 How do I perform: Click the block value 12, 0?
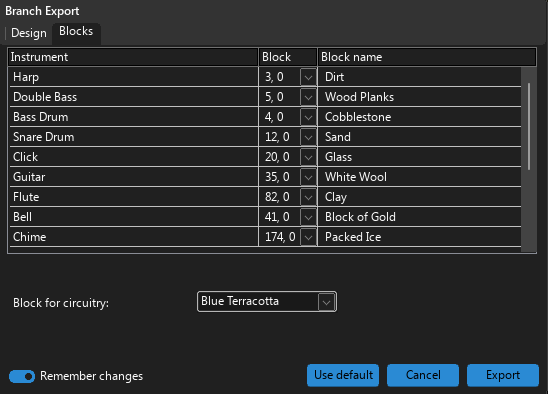pyautogui.click(x=277, y=137)
